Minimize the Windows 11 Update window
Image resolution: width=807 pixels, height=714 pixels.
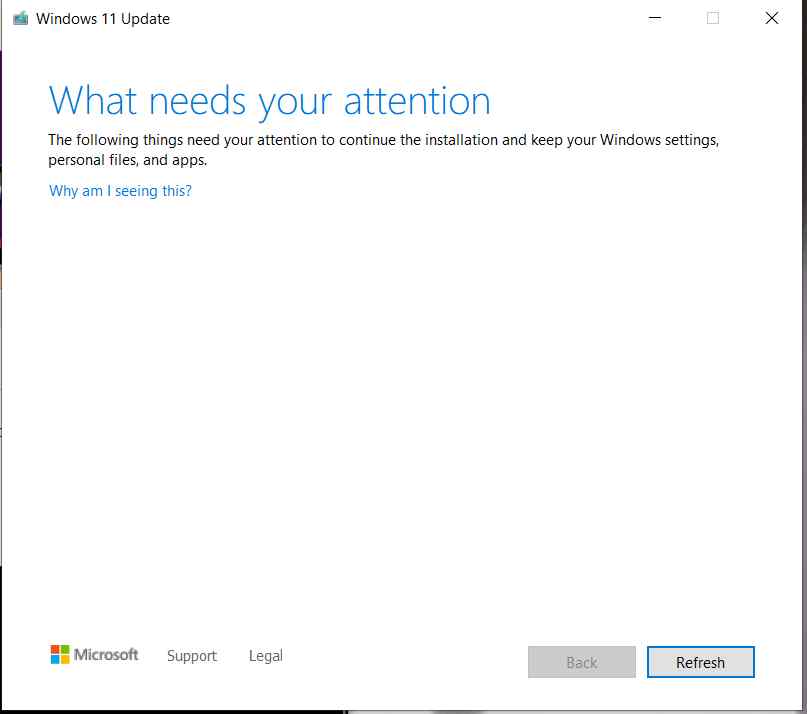[x=655, y=18]
